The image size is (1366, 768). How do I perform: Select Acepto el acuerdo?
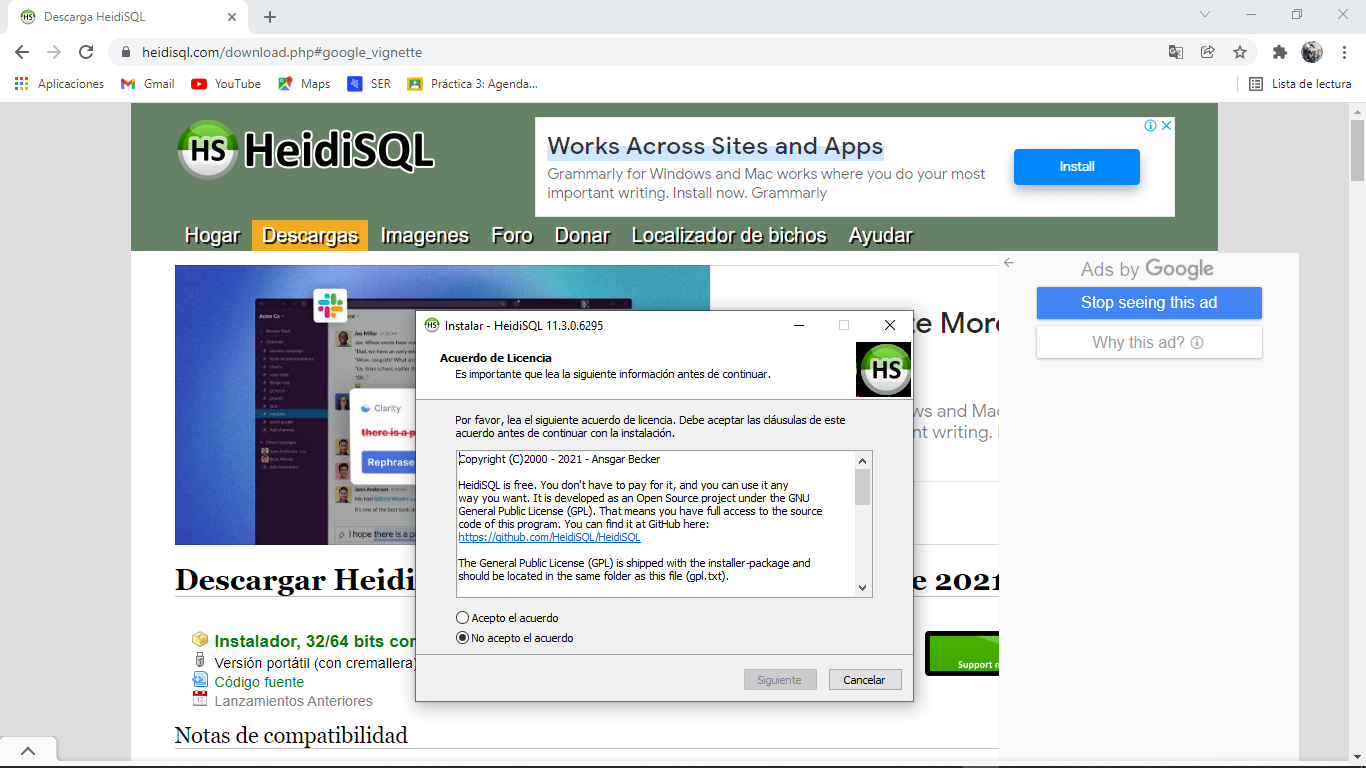460,618
